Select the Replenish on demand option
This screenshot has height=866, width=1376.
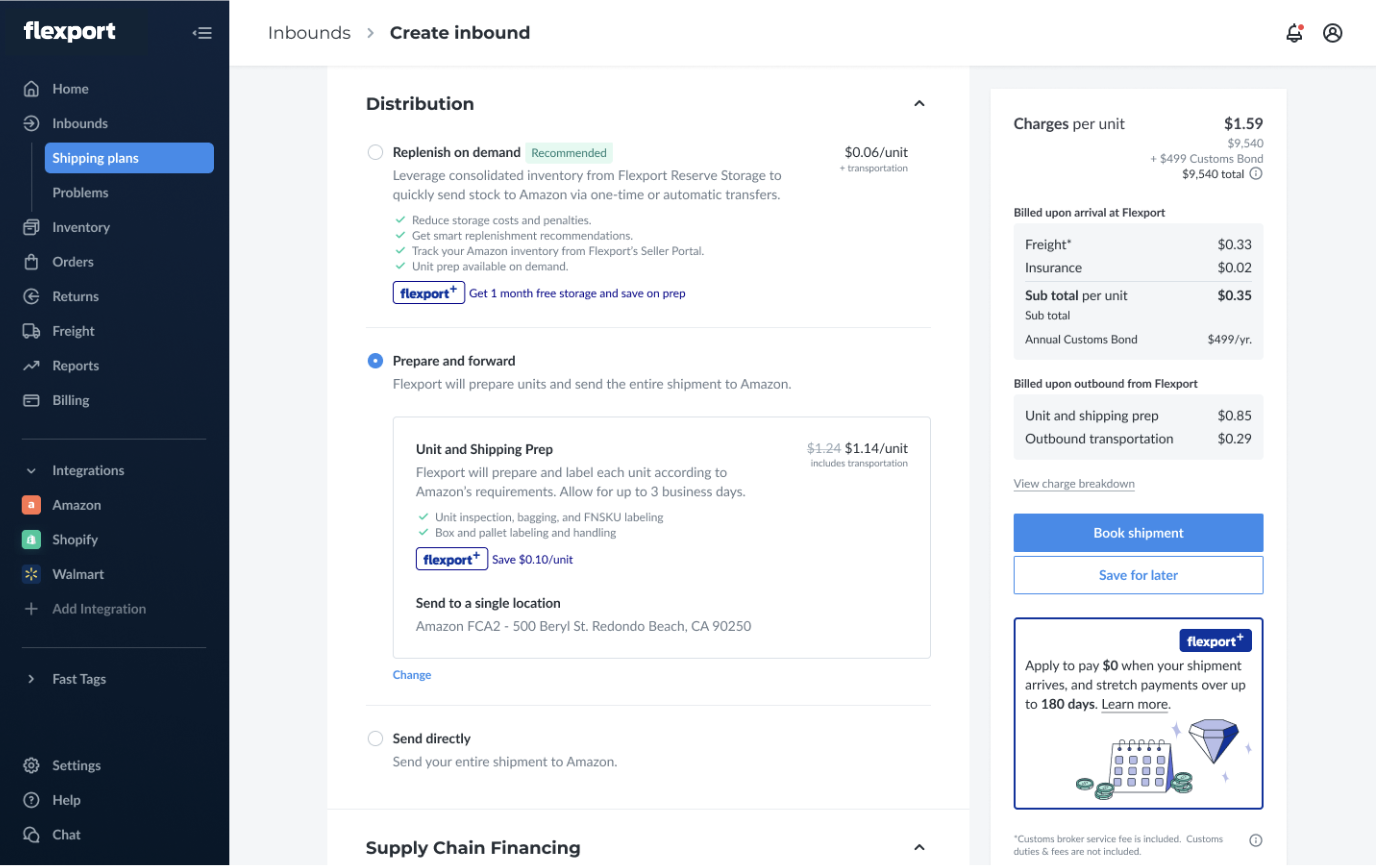tap(375, 152)
